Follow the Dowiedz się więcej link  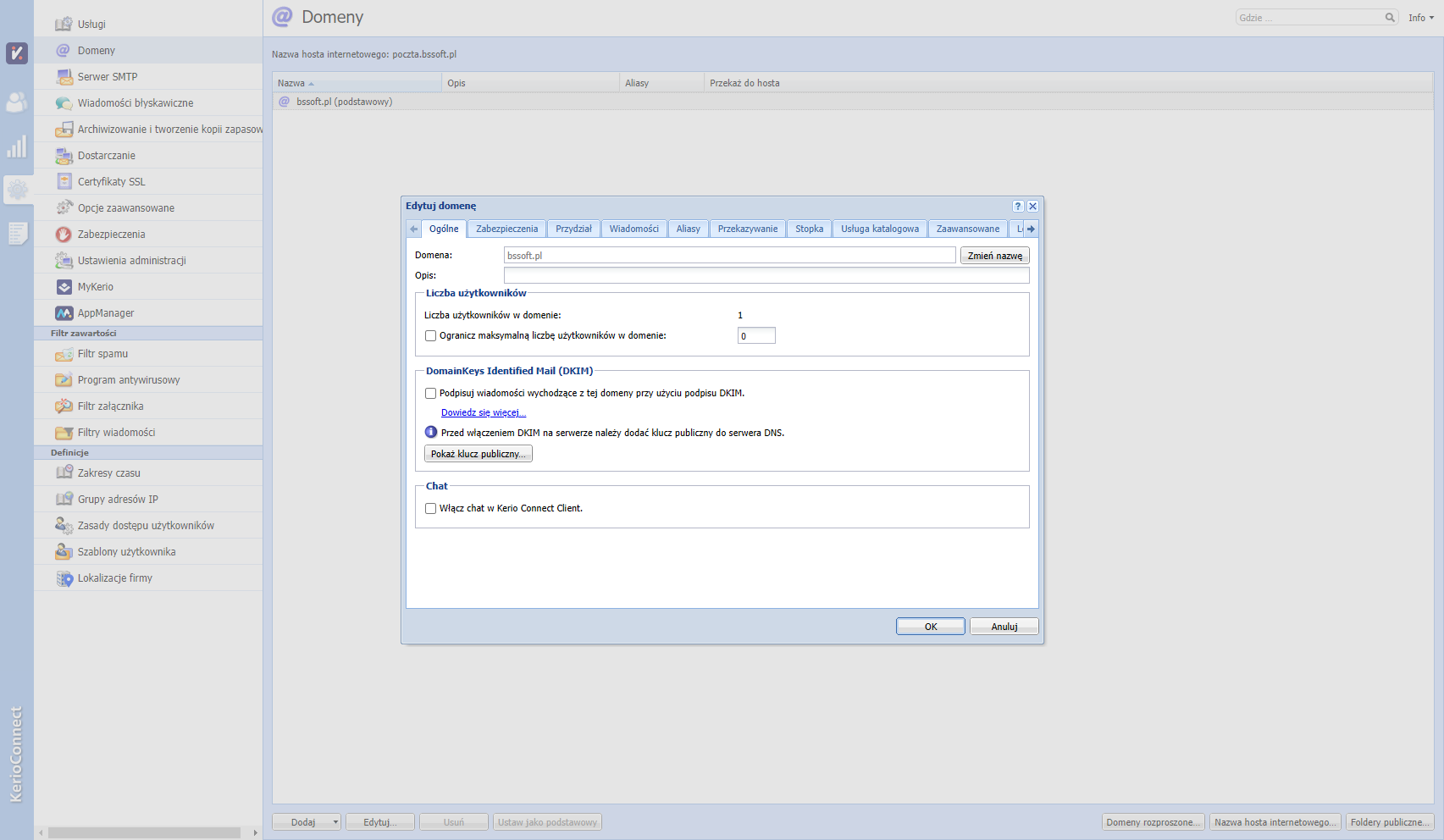point(483,413)
